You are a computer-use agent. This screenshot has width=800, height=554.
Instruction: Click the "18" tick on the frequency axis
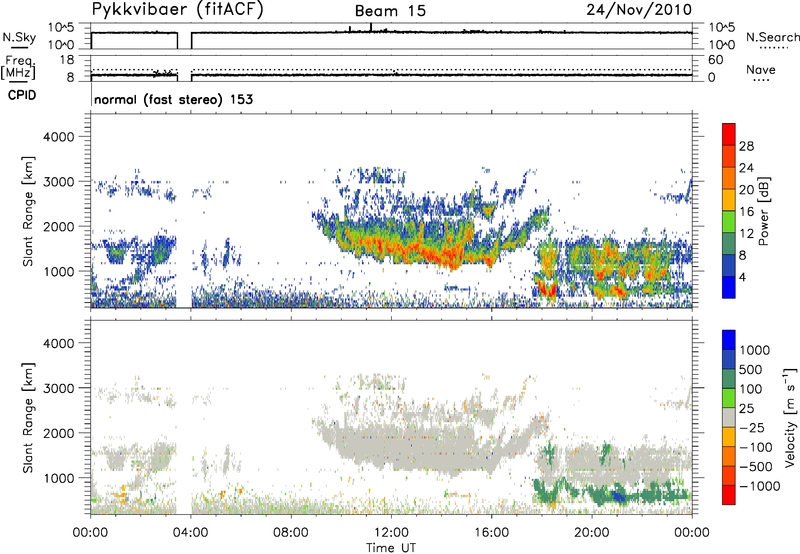click(66, 59)
